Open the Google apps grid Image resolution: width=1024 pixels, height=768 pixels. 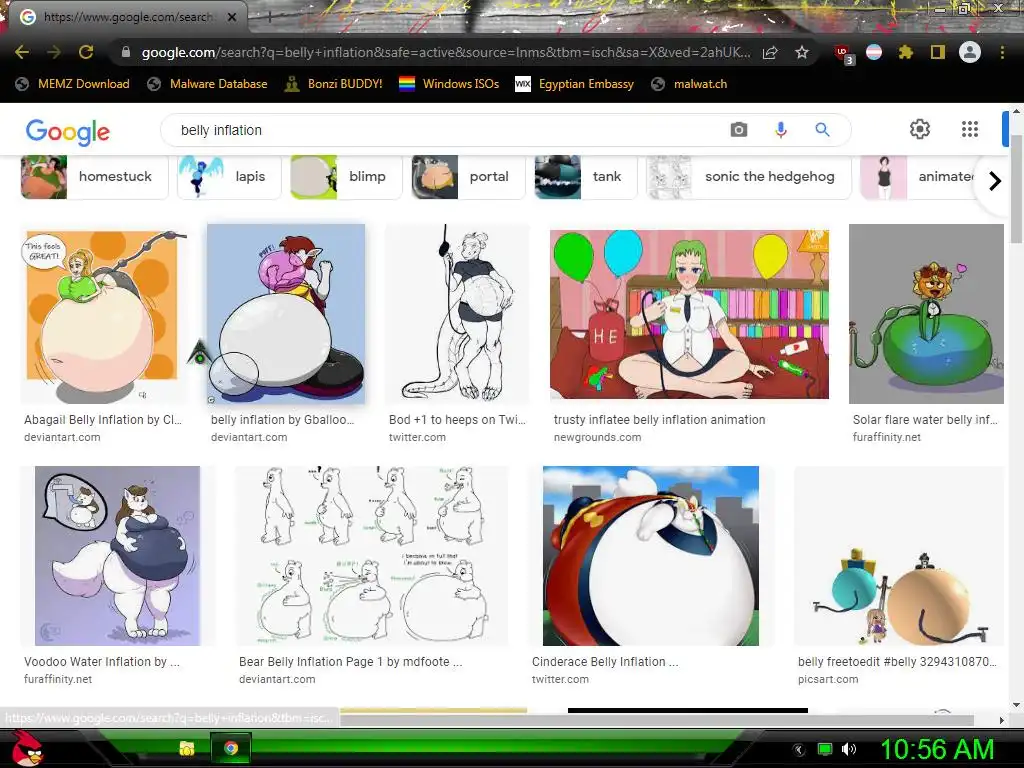(x=970, y=129)
